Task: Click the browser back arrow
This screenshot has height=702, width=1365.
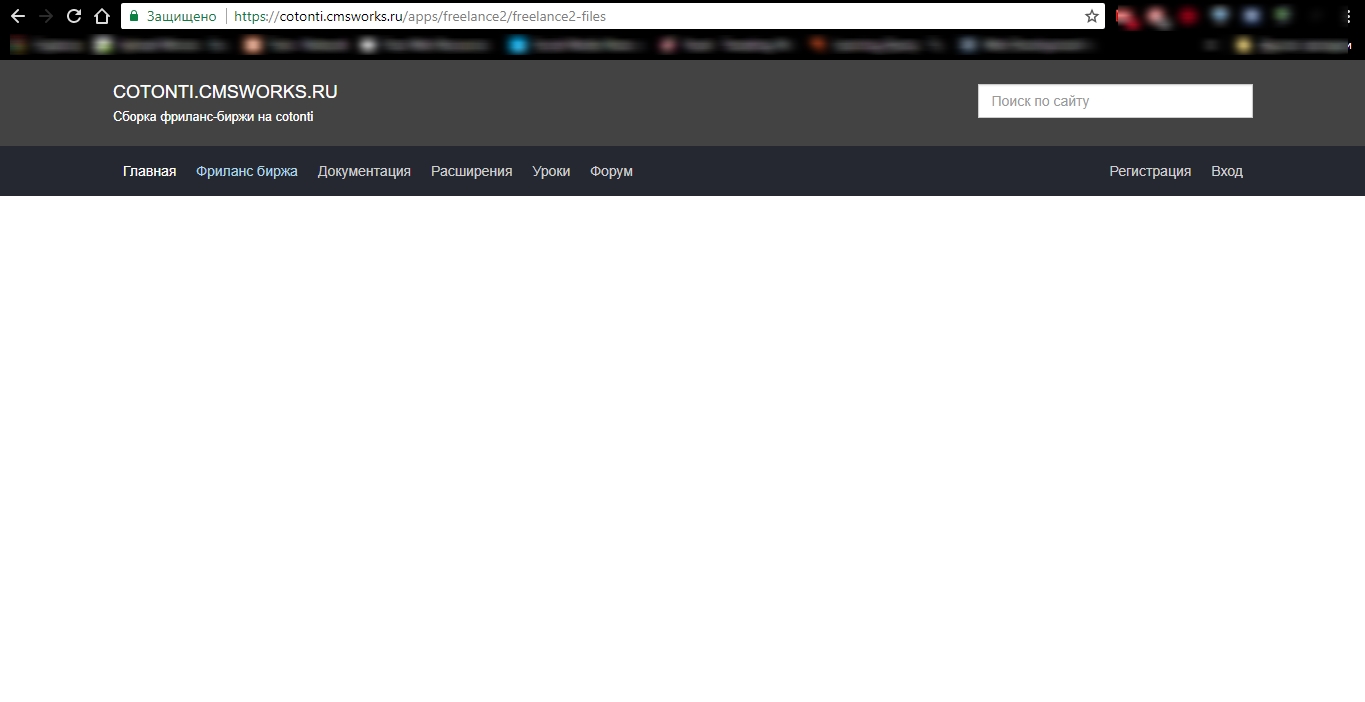Action: (17, 16)
